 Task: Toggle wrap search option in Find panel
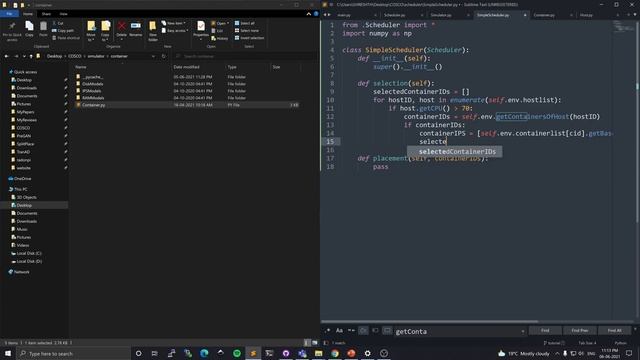pos(363,331)
